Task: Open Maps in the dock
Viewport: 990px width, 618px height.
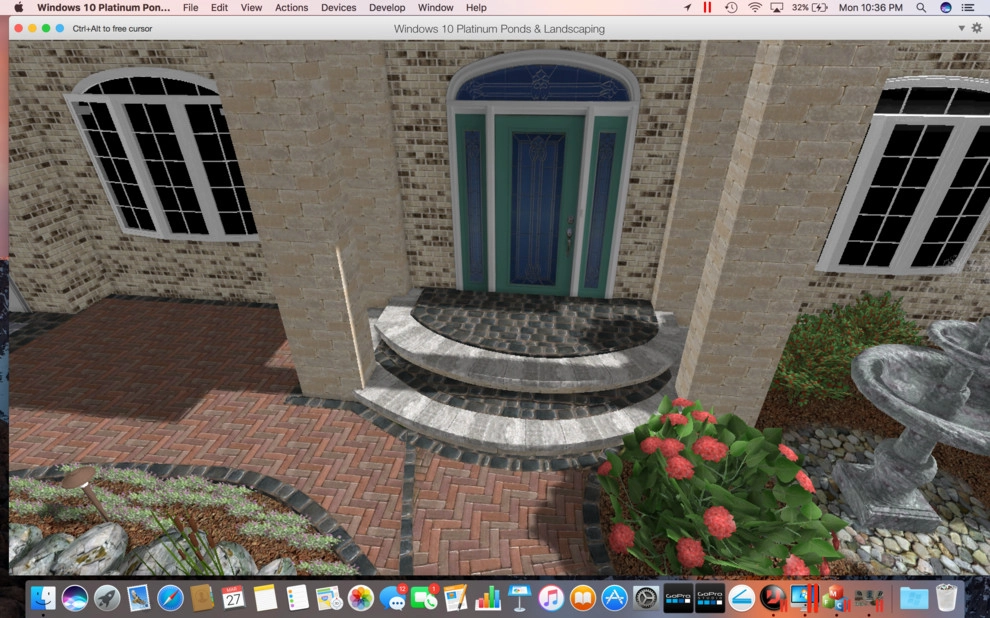Action: (329, 597)
